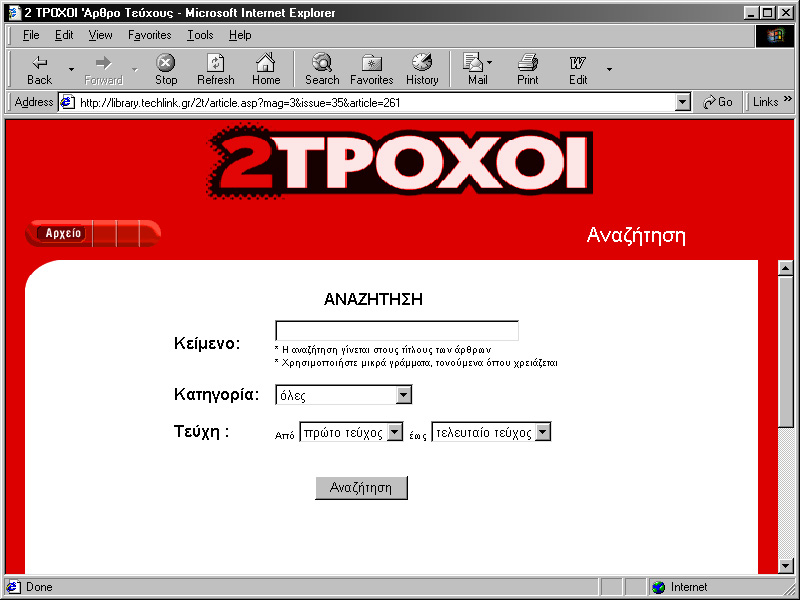Image resolution: width=800 pixels, height=600 pixels.
Task: Click the ΑΝΑΖΗΤΗΣΗ form heading
Action: [x=373, y=299]
